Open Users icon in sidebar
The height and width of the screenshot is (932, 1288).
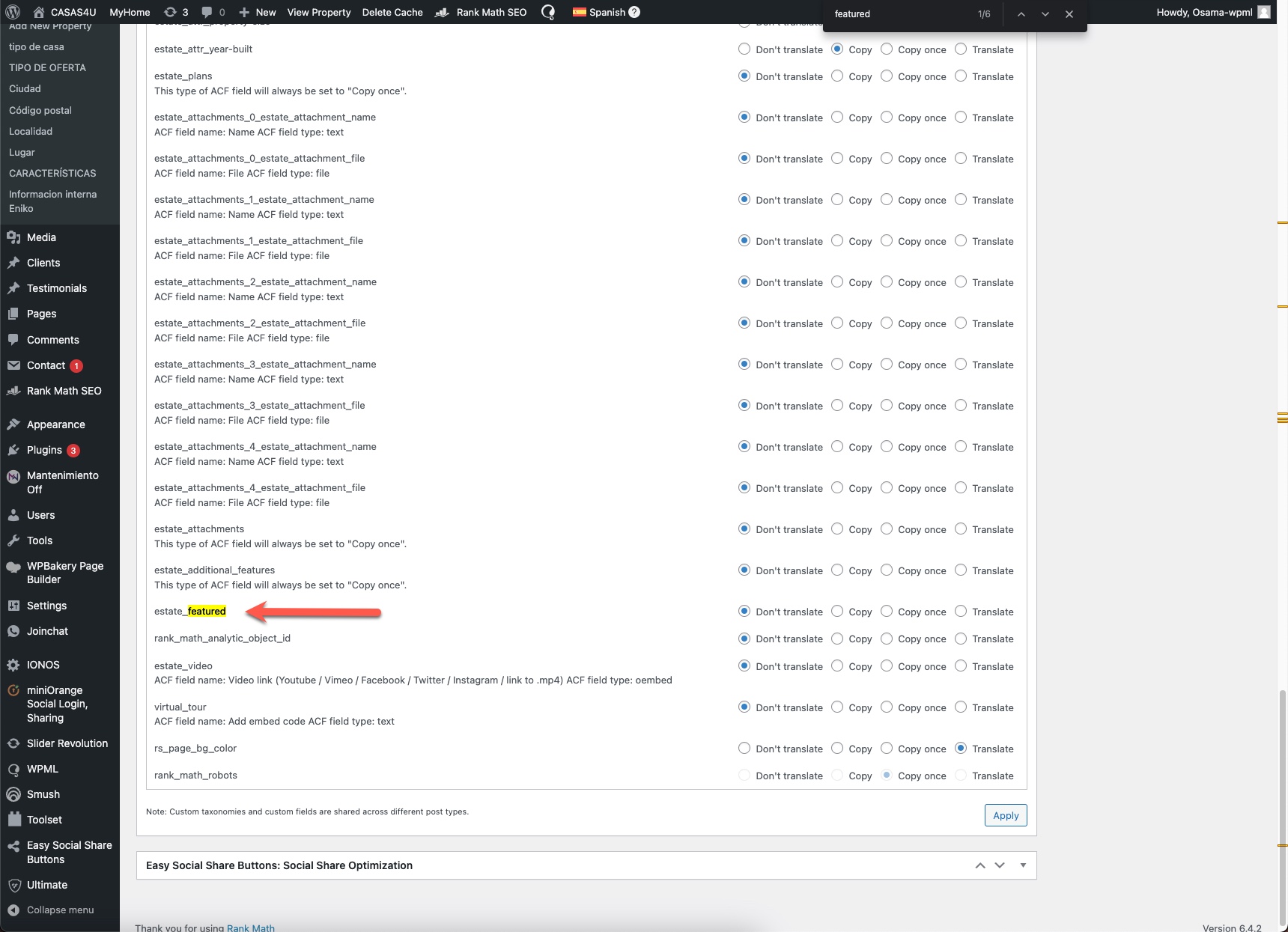pos(13,515)
